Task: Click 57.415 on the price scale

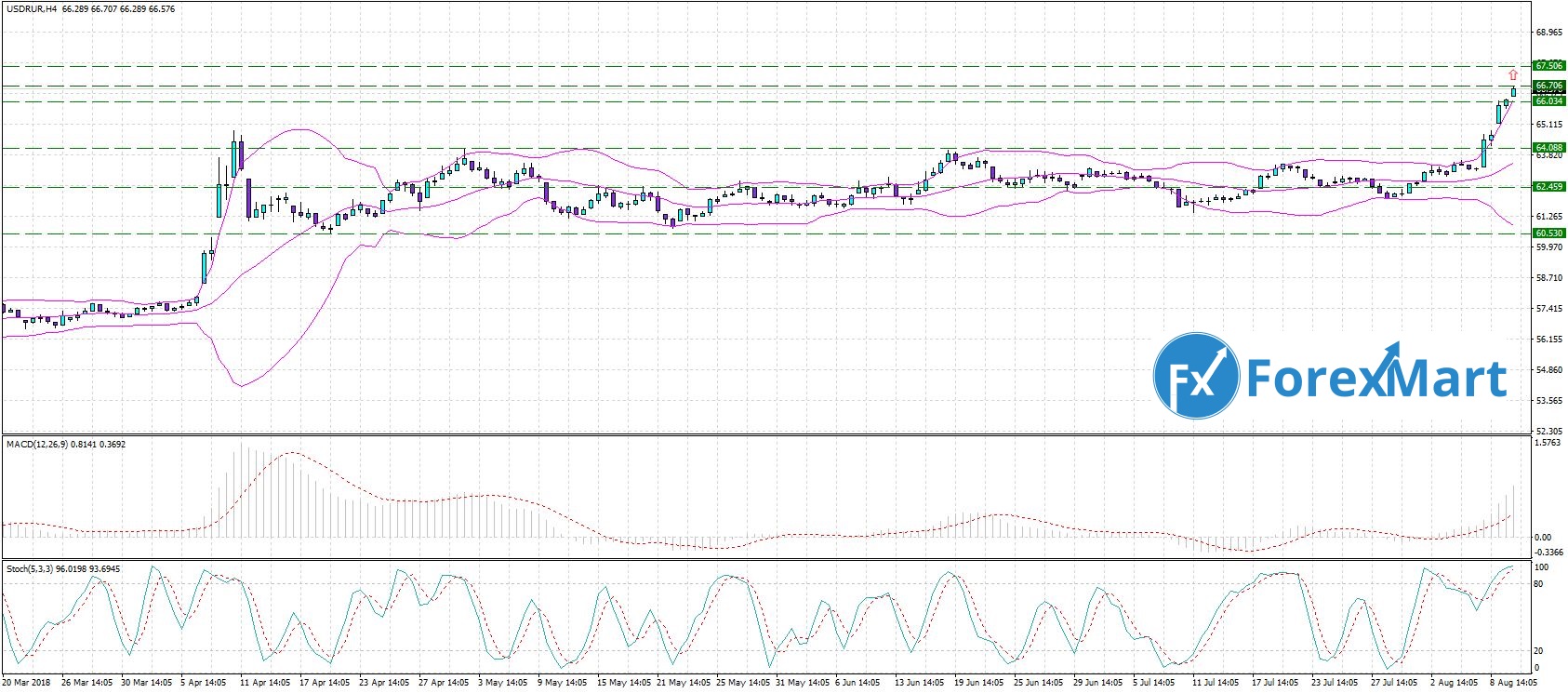Action: point(1548,309)
